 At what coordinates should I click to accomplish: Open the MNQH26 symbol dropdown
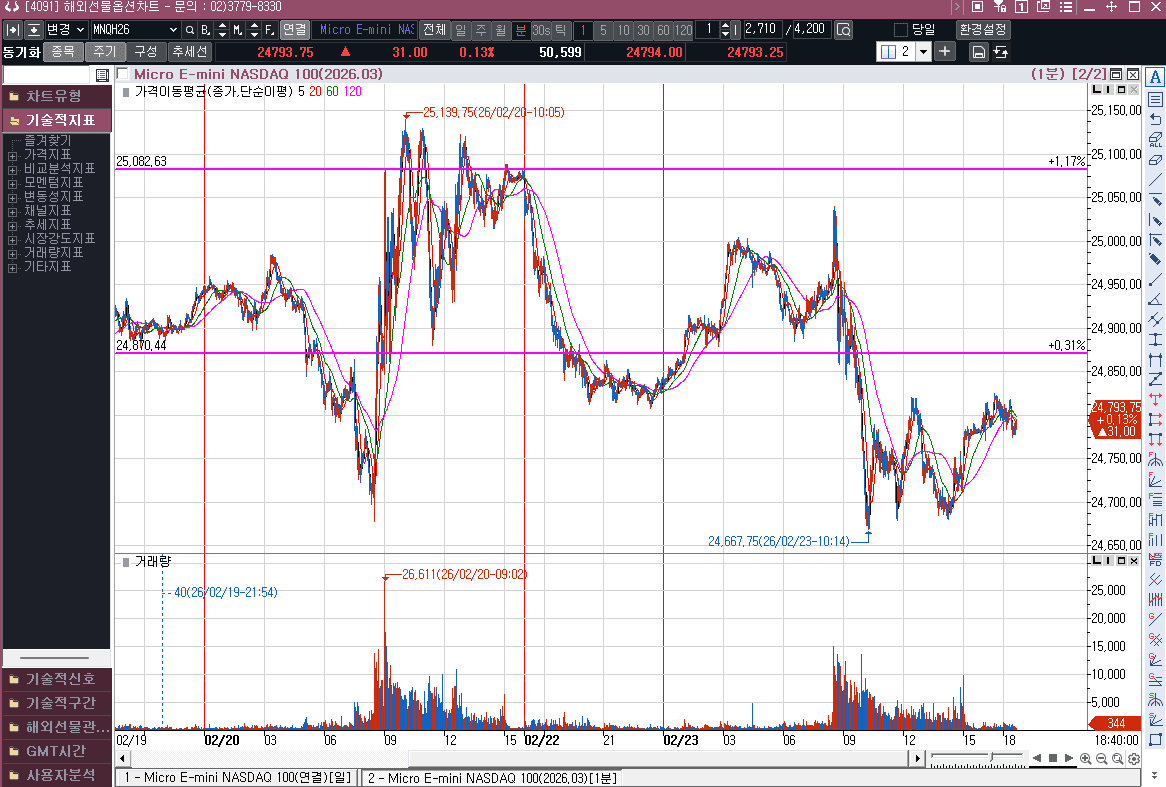pyautogui.click(x=171, y=29)
